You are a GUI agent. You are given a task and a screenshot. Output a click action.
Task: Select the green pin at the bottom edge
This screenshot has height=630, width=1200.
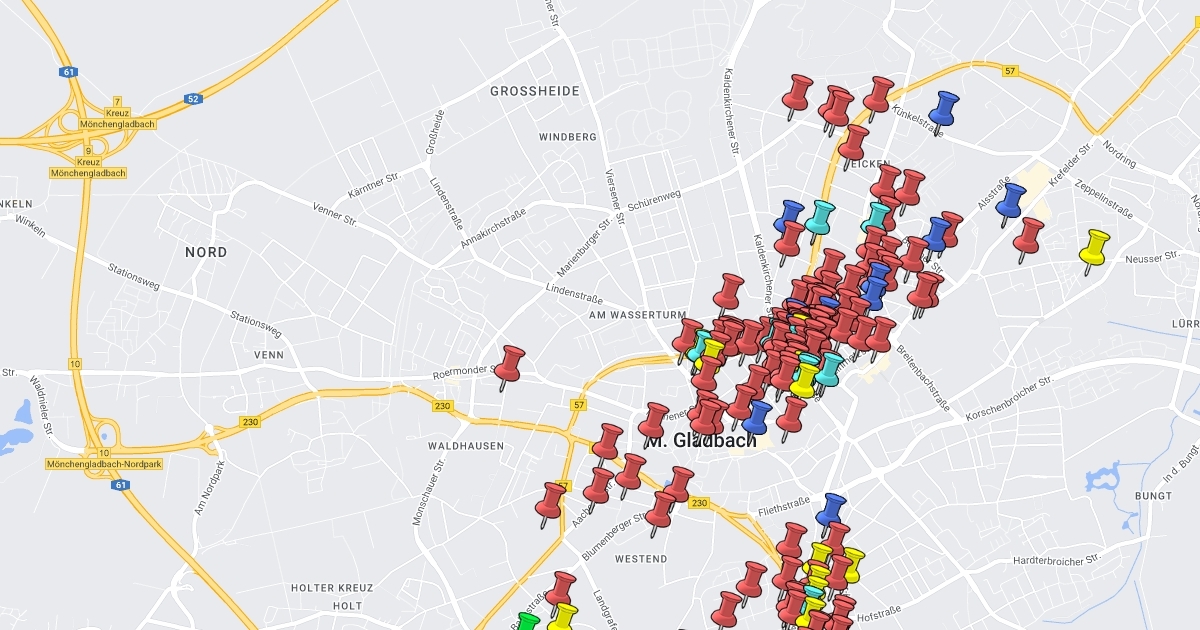[x=527, y=622]
